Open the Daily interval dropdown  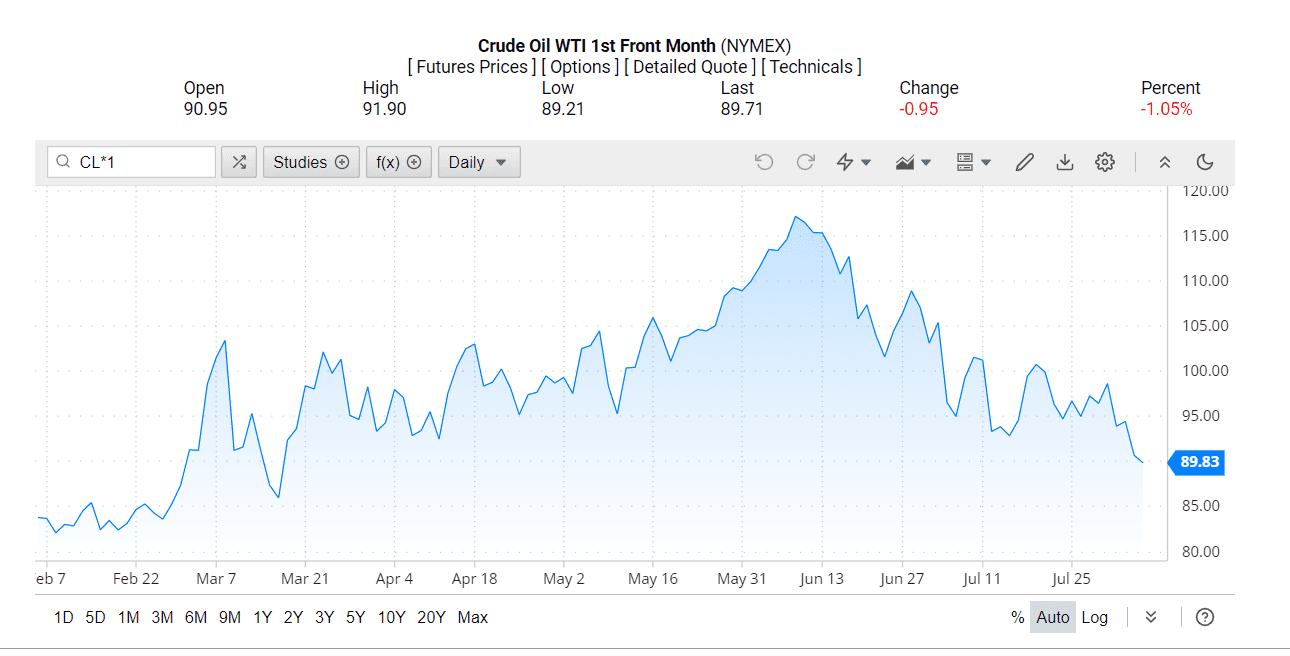pos(479,162)
